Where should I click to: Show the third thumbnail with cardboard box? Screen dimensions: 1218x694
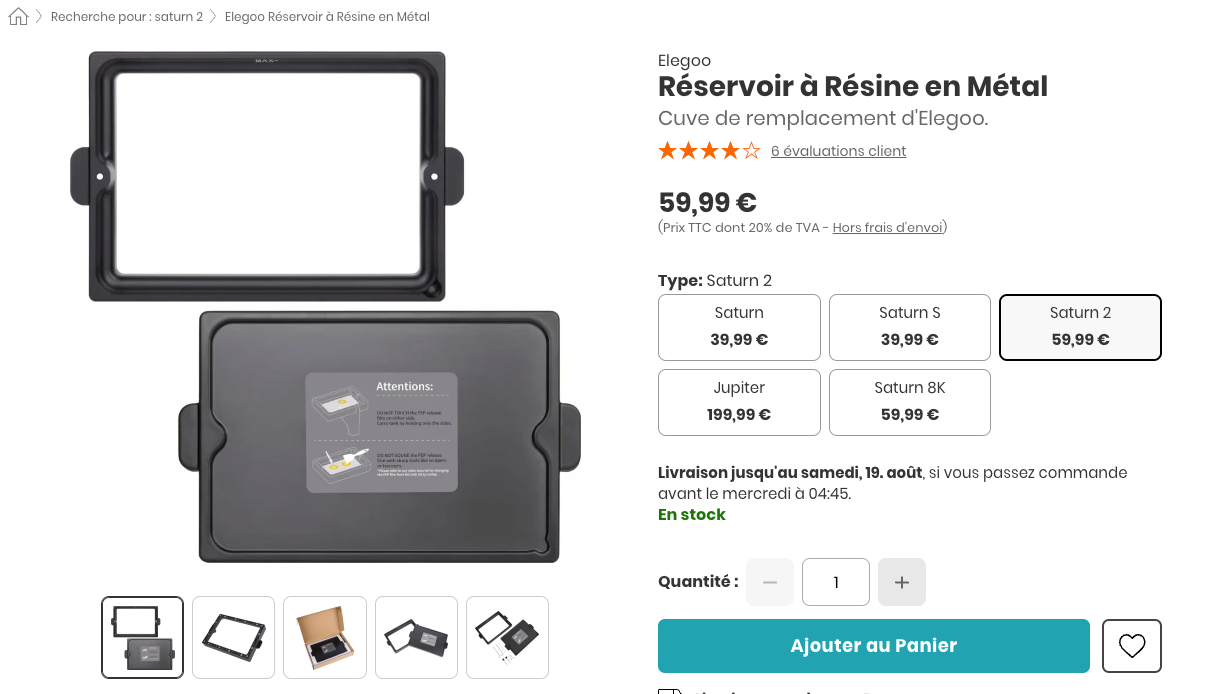(x=325, y=638)
